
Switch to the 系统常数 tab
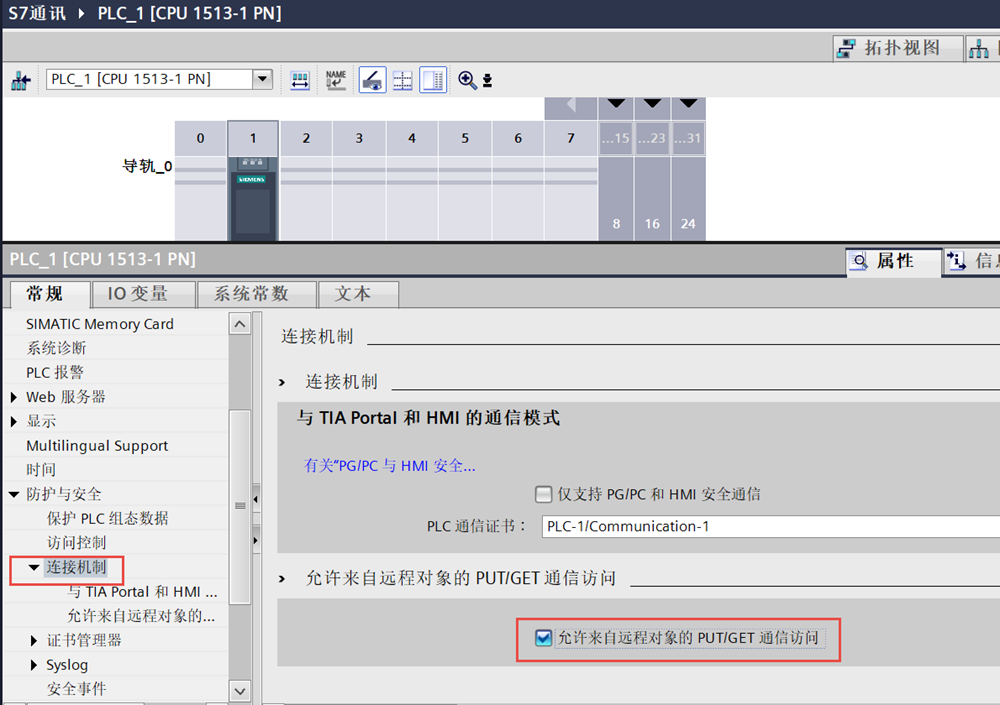point(251,294)
